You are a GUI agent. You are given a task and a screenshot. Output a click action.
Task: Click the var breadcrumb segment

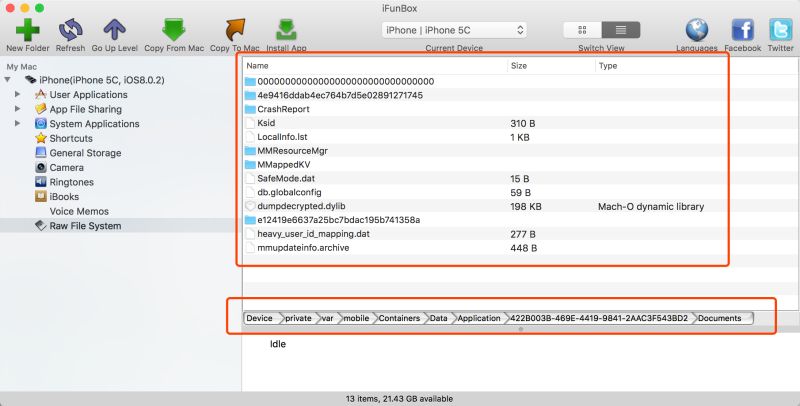328,318
